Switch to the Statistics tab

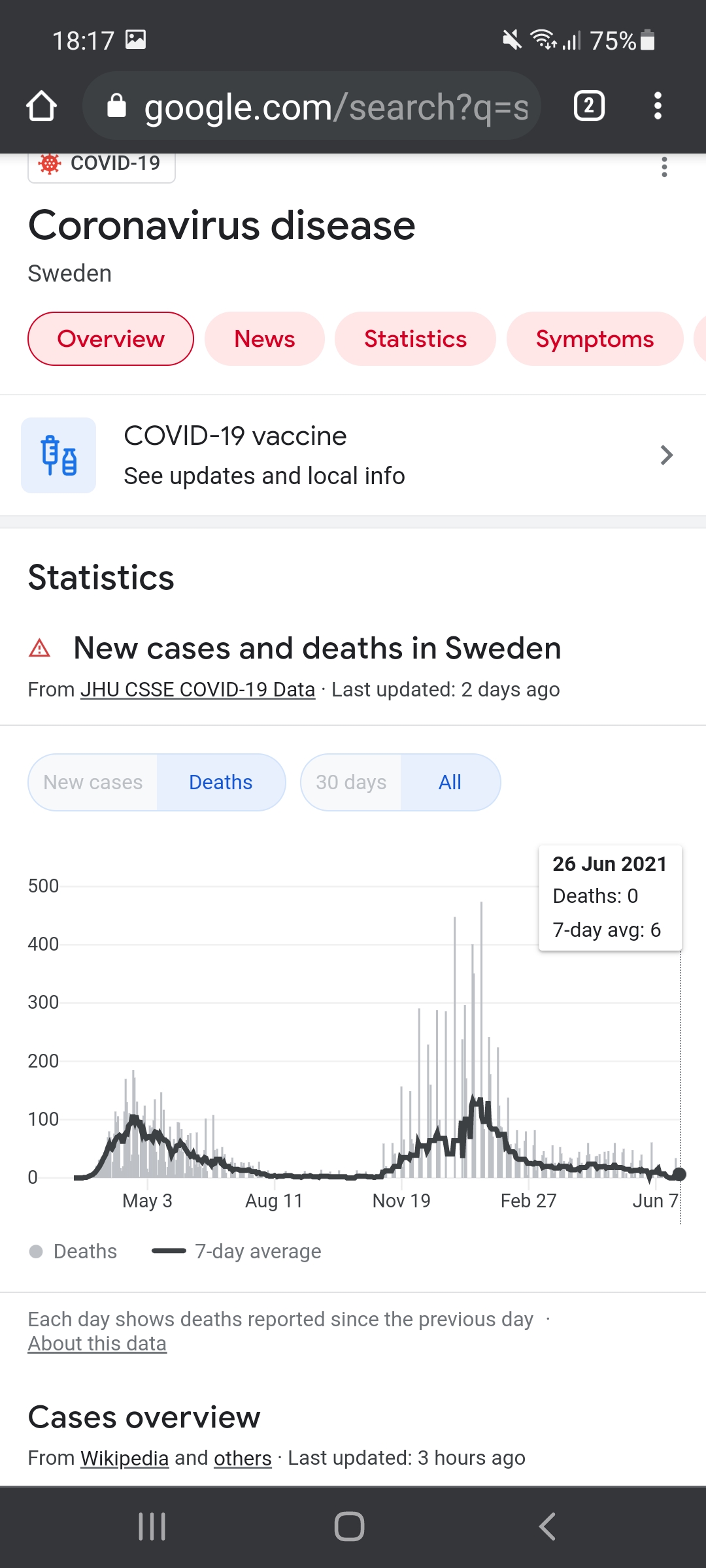[x=415, y=338]
